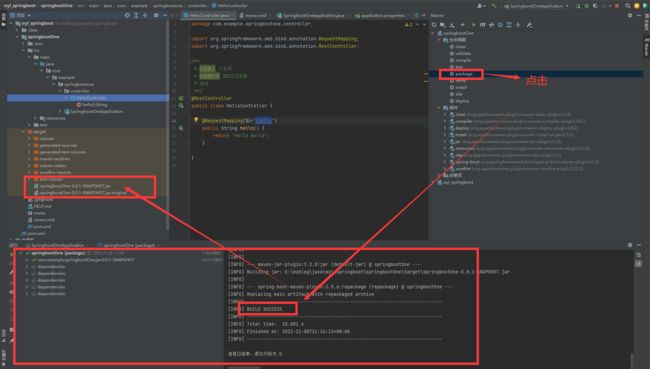The height and width of the screenshot is (369, 650).
Task: Open Maven panel gear options
Action: tap(630, 15)
